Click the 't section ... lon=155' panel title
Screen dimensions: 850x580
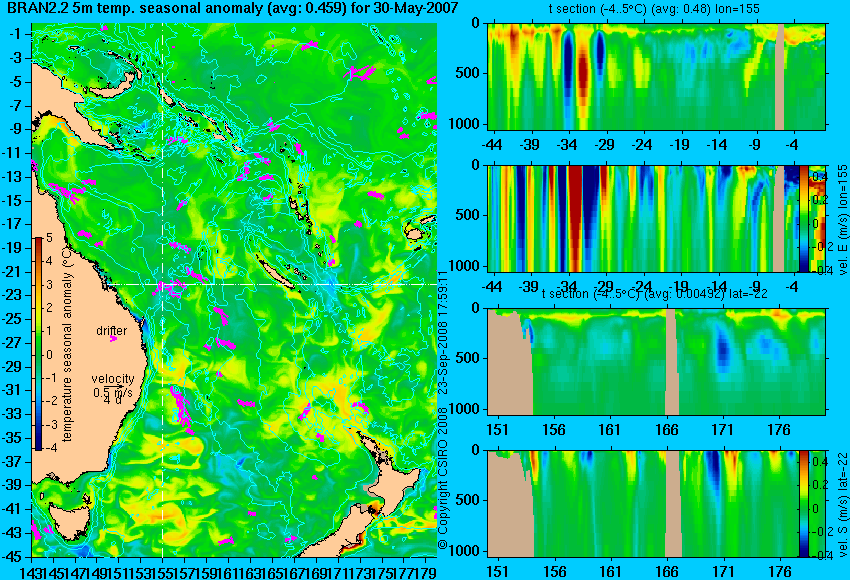654,9
